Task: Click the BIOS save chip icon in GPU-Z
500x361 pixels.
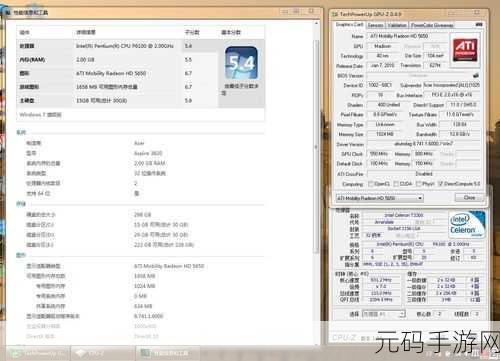Action: tap(476, 75)
